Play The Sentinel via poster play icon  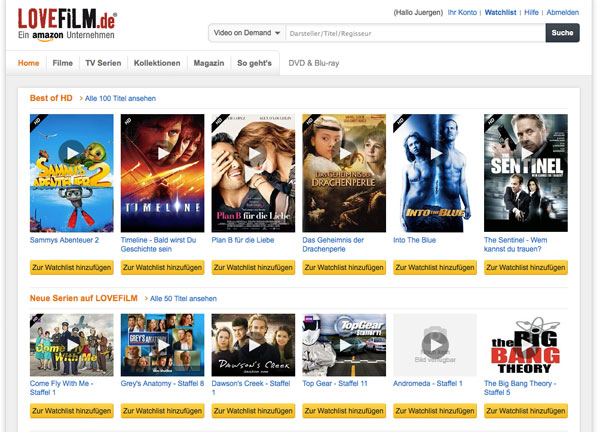click(526, 153)
